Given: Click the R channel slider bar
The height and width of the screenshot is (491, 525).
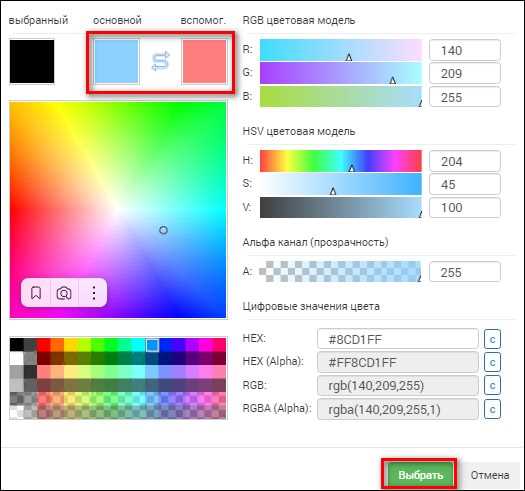Looking at the screenshot, I should pos(341,50).
